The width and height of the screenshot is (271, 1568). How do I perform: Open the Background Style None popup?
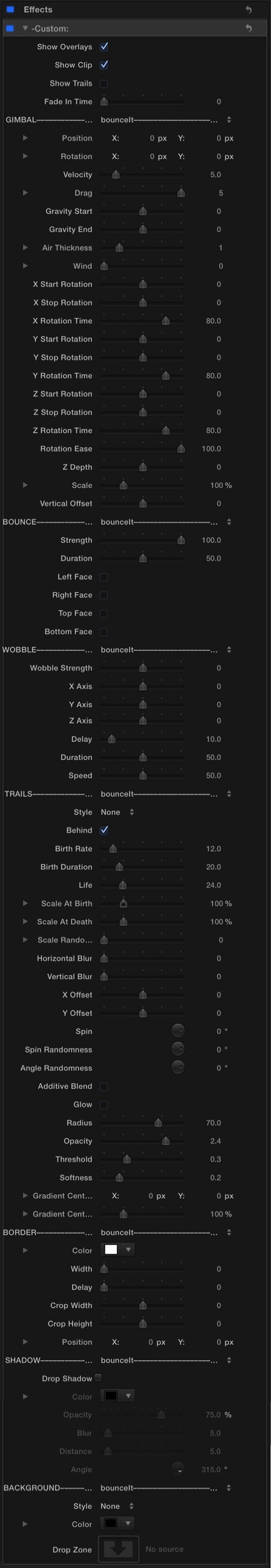point(118,1506)
